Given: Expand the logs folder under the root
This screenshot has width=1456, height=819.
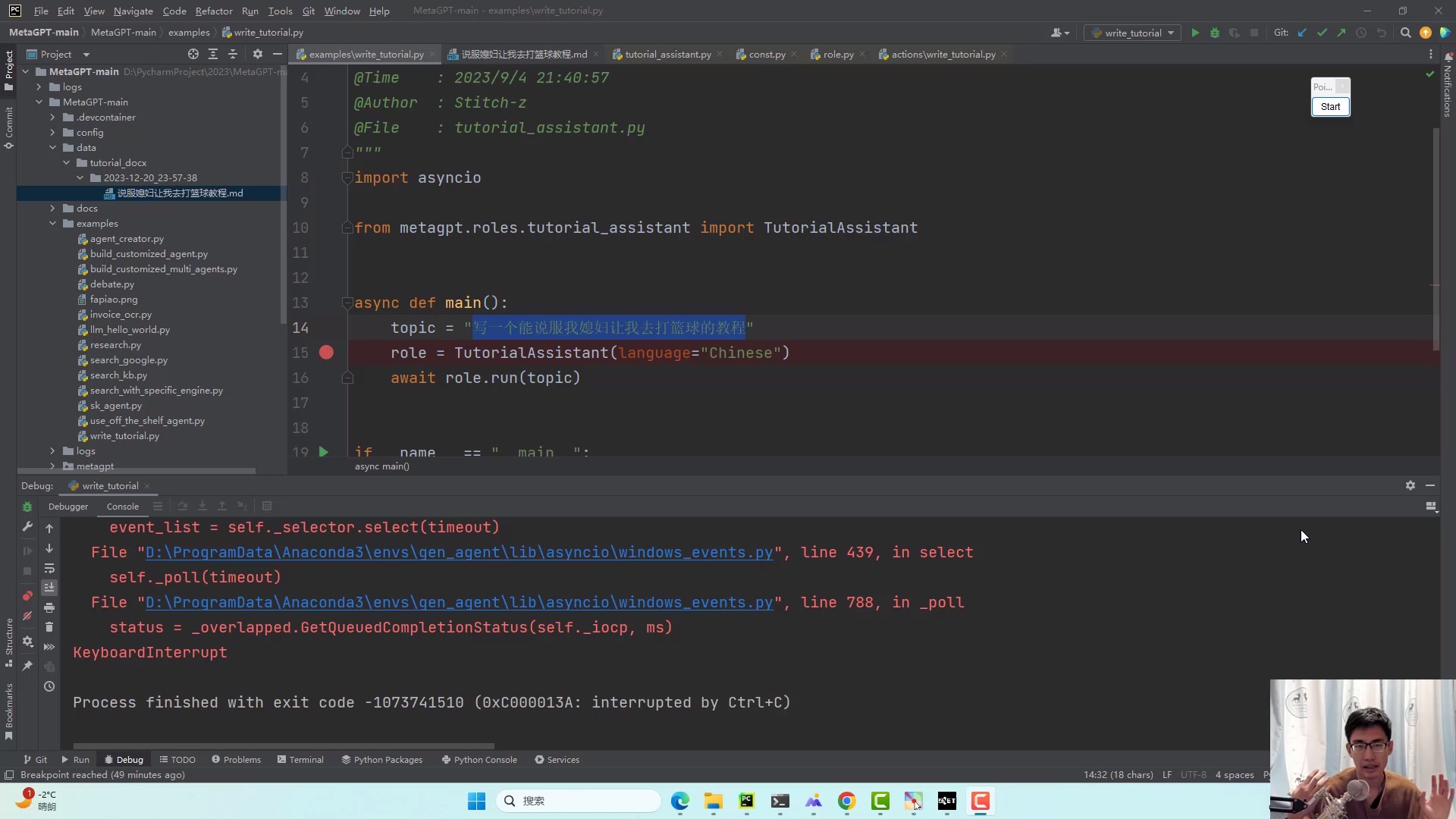Looking at the screenshot, I should pos(39,86).
